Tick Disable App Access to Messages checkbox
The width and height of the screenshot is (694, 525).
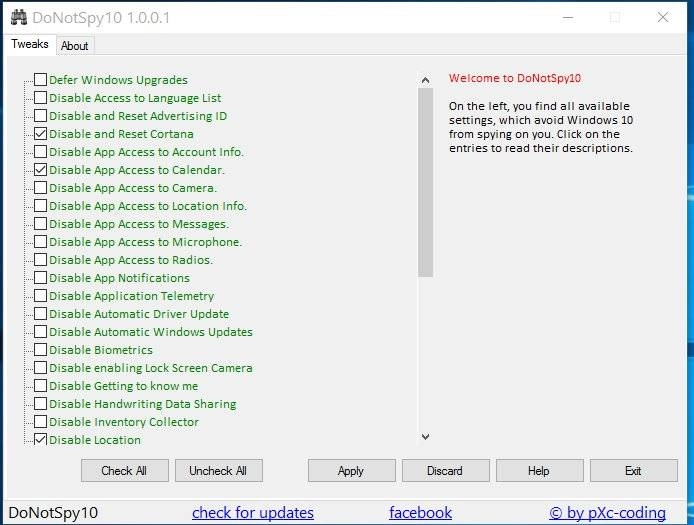coord(40,224)
